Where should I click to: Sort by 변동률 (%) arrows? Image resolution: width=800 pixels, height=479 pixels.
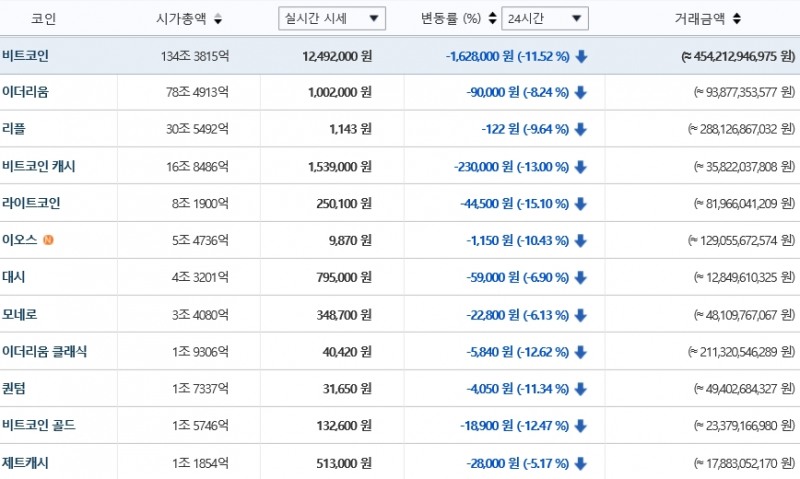492,18
